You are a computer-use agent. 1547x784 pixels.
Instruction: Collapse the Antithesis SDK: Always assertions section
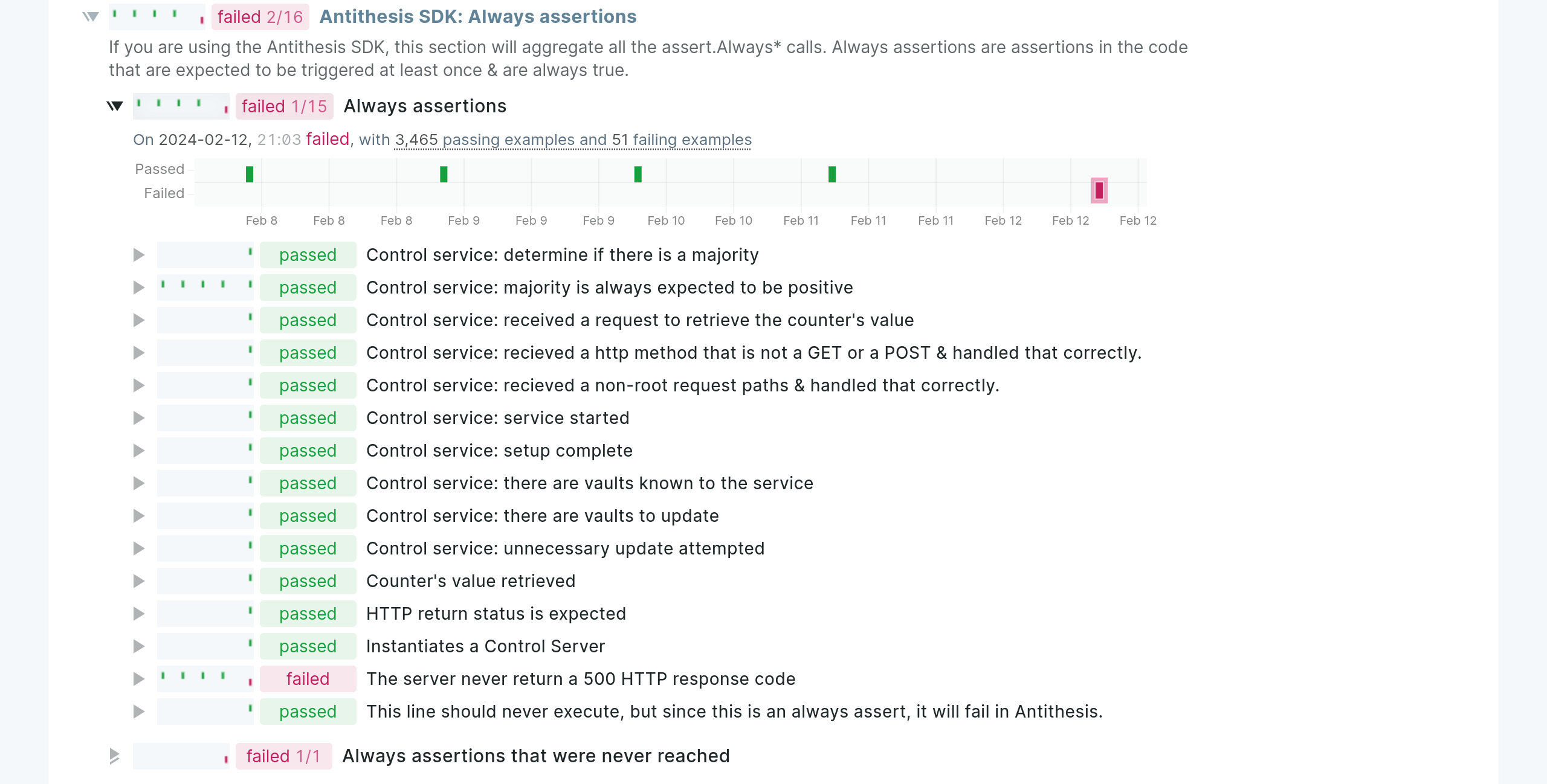[91, 17]
